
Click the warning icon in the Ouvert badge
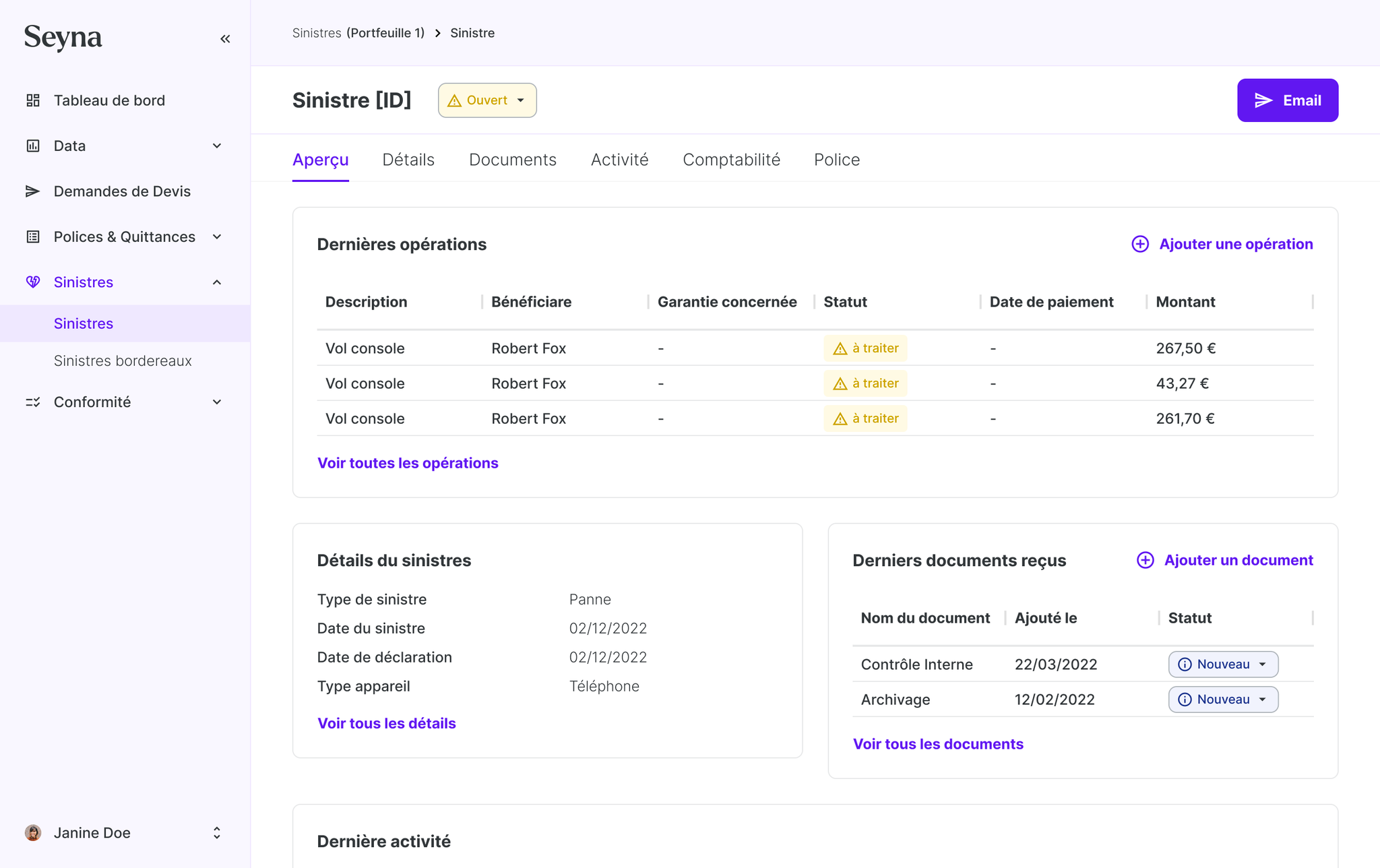click(x=455, y=101)
